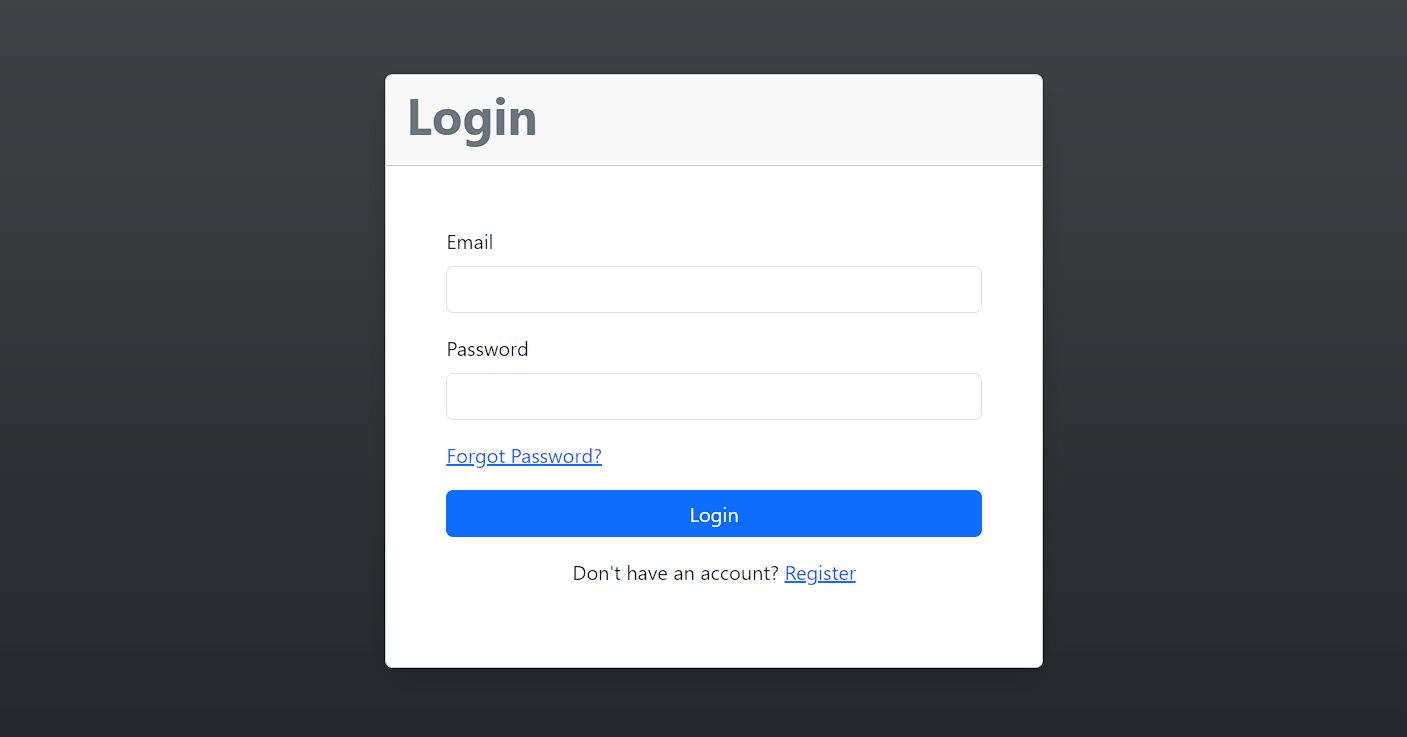Select the Email field to start typing
Viewport: 1407px width, 737px height.
[713, 289]
